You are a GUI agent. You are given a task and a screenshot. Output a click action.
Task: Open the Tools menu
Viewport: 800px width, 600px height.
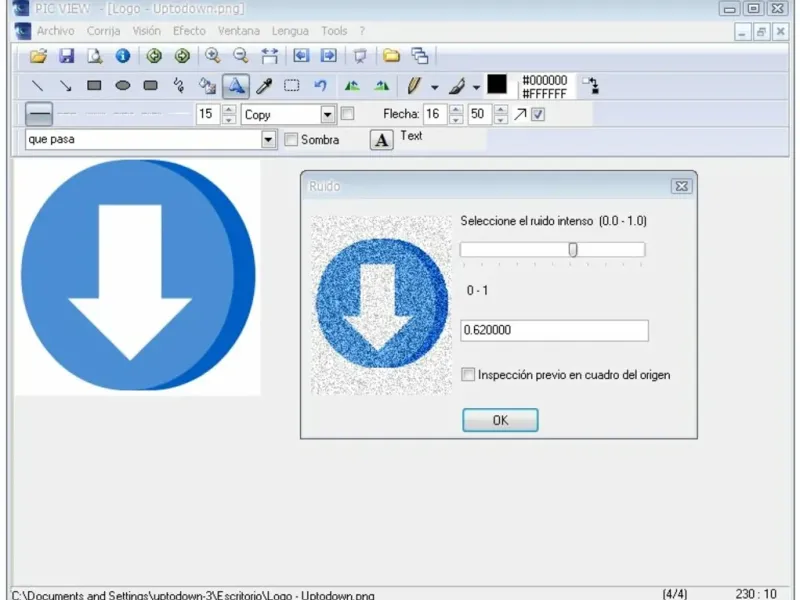click(334, 31)
